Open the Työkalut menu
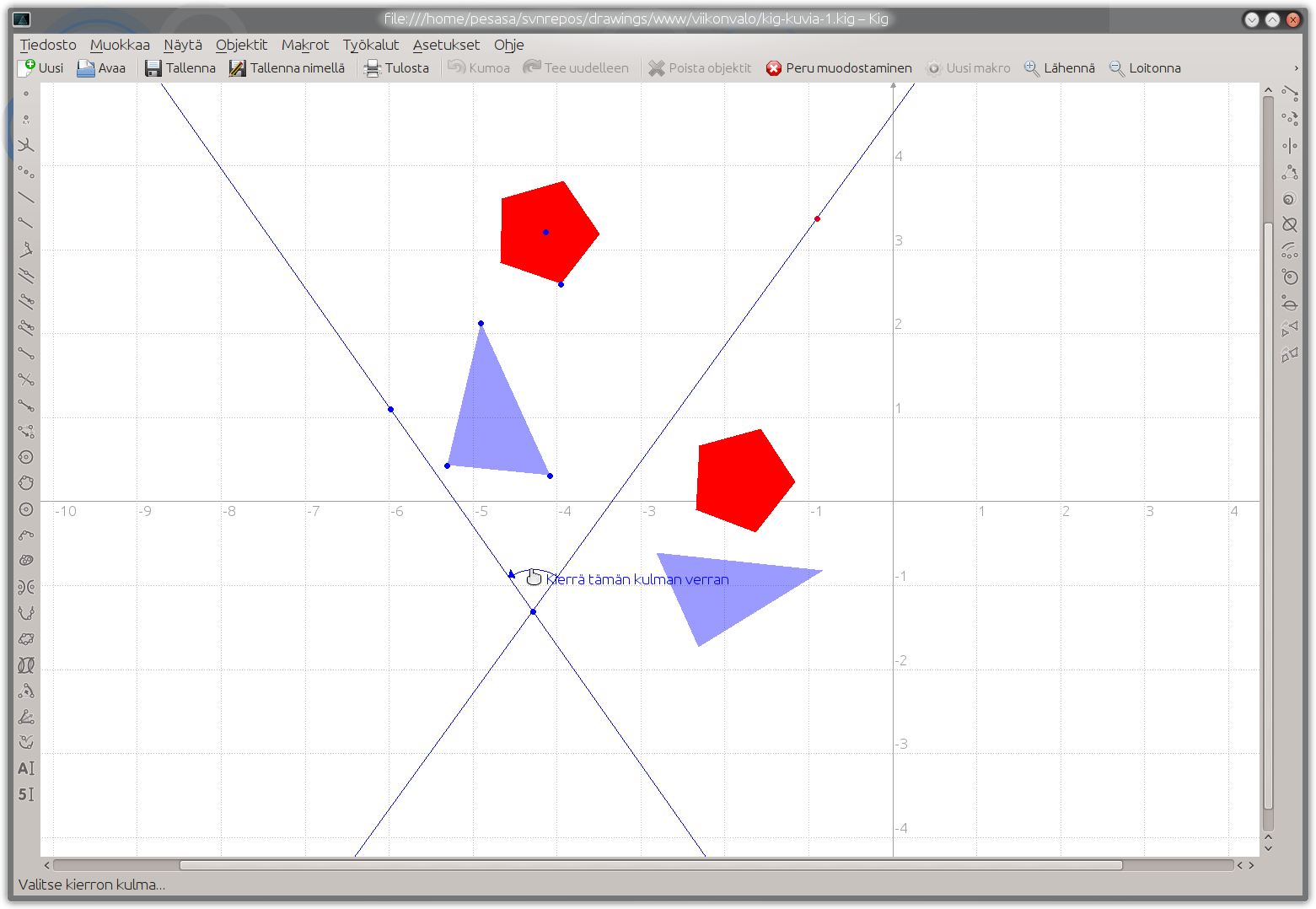This screenshot has width=1316, height=909. (371, 45)
